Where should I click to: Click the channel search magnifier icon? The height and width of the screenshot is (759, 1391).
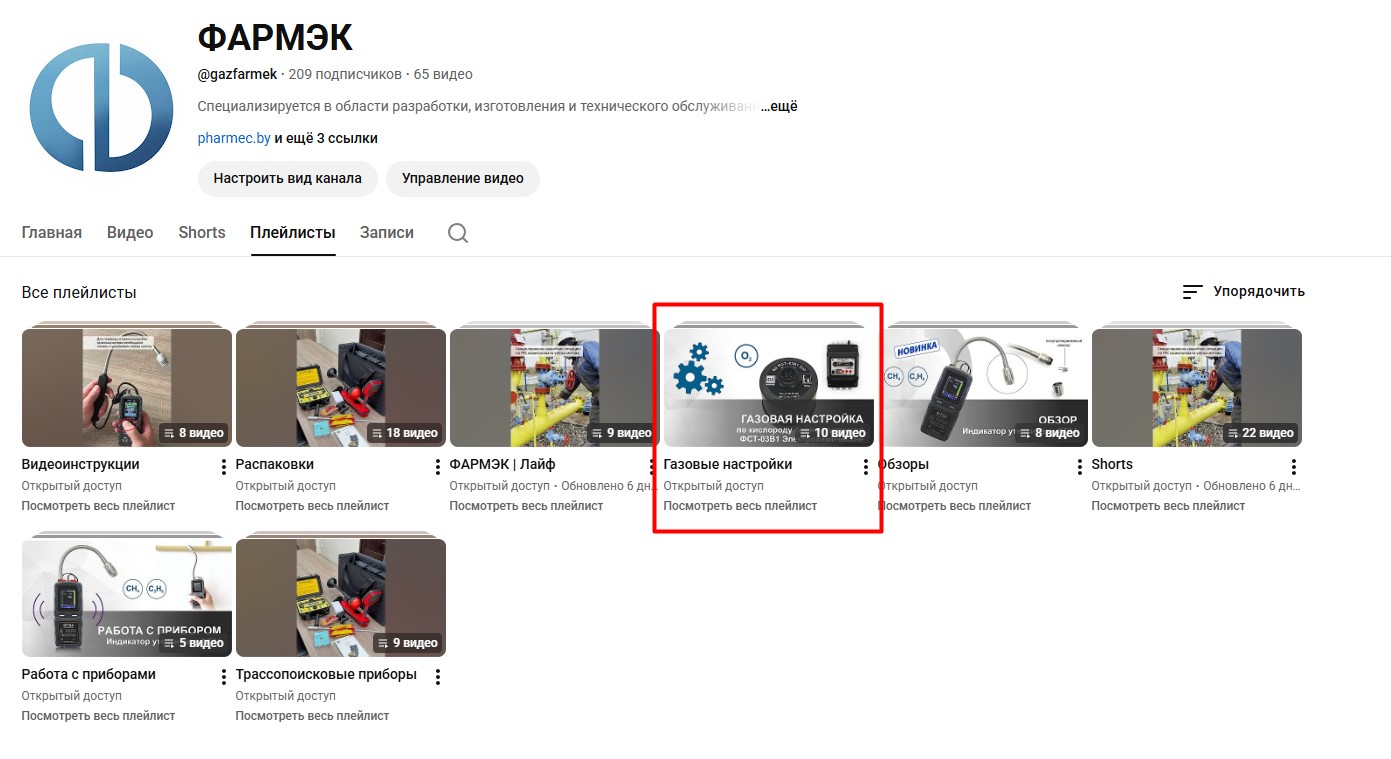pyautogui.click(x=457, y=233)
